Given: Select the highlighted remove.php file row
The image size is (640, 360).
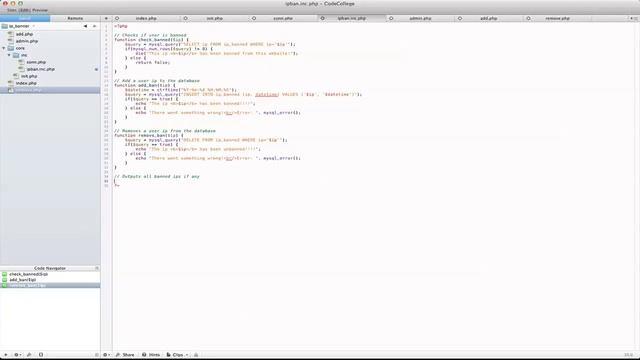Looking at the screenshot, I should (x=50, y=90).
